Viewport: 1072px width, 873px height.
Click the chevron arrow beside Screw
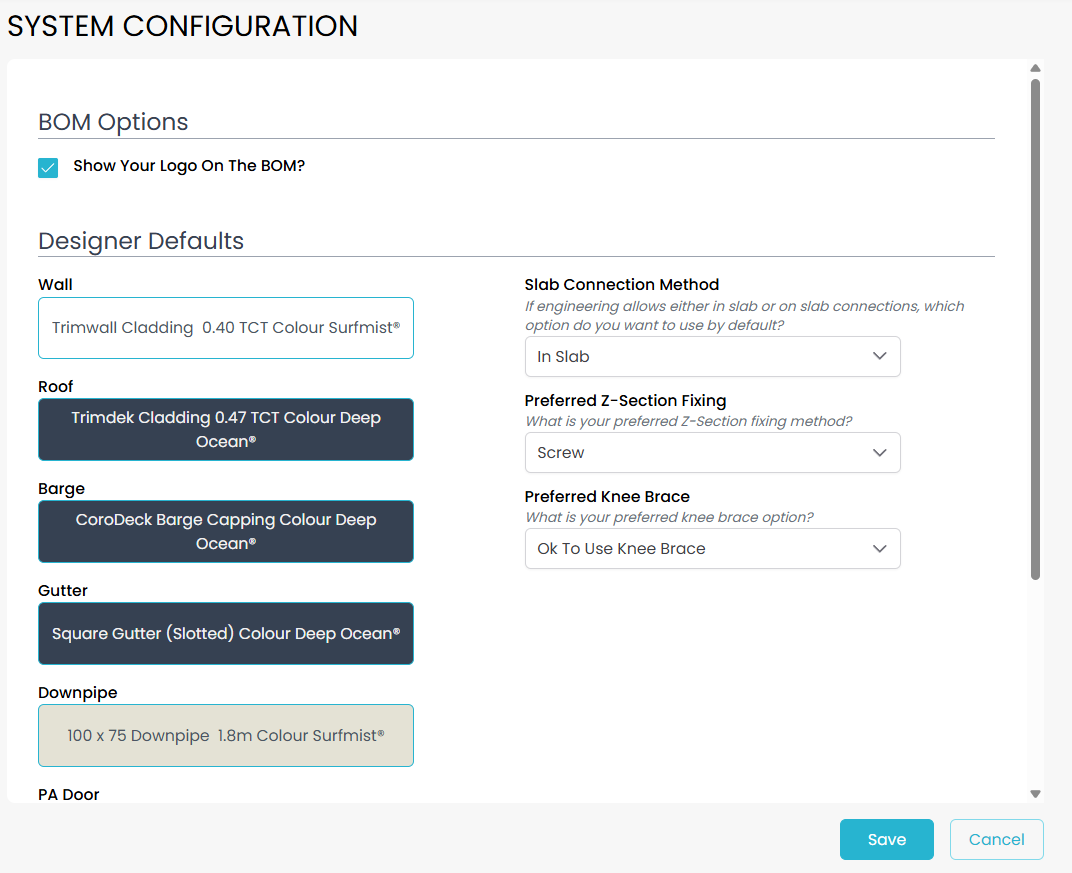pos(880,453)
